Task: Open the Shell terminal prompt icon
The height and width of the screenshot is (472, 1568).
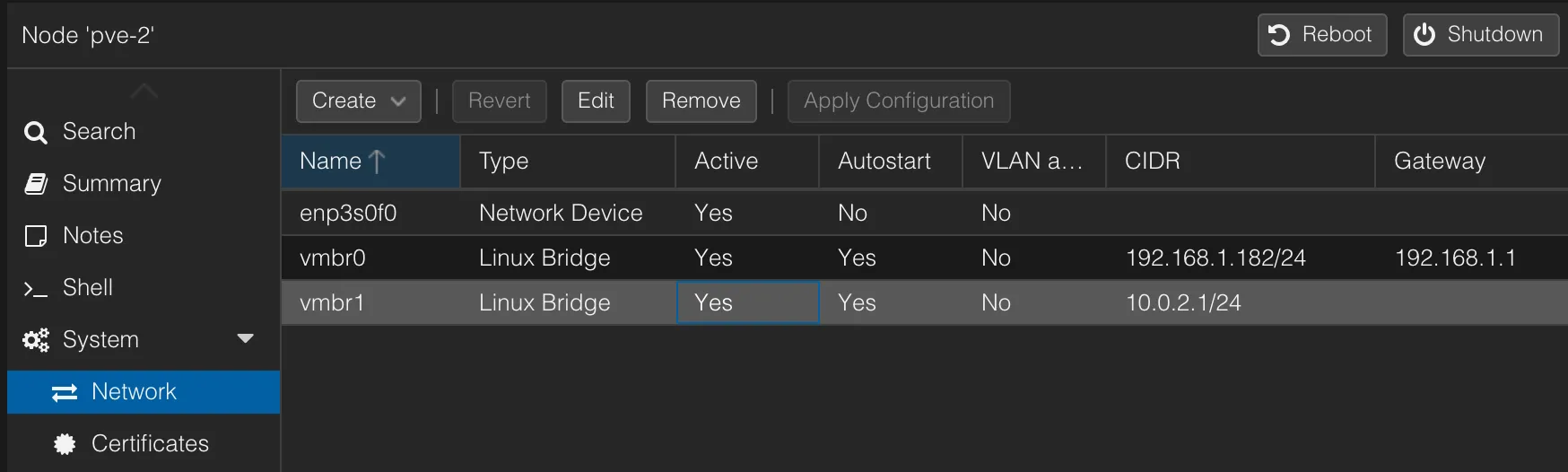Action: tap(36, 289)
